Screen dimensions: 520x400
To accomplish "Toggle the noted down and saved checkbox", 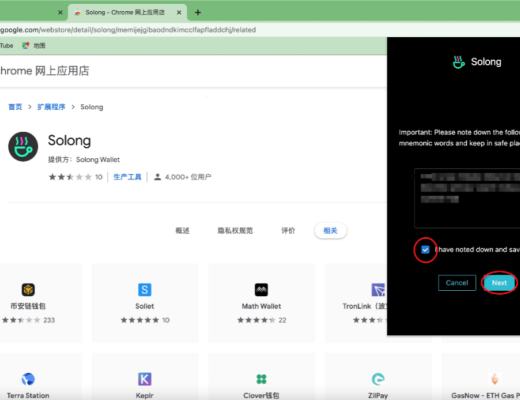I will coord(425,250).
